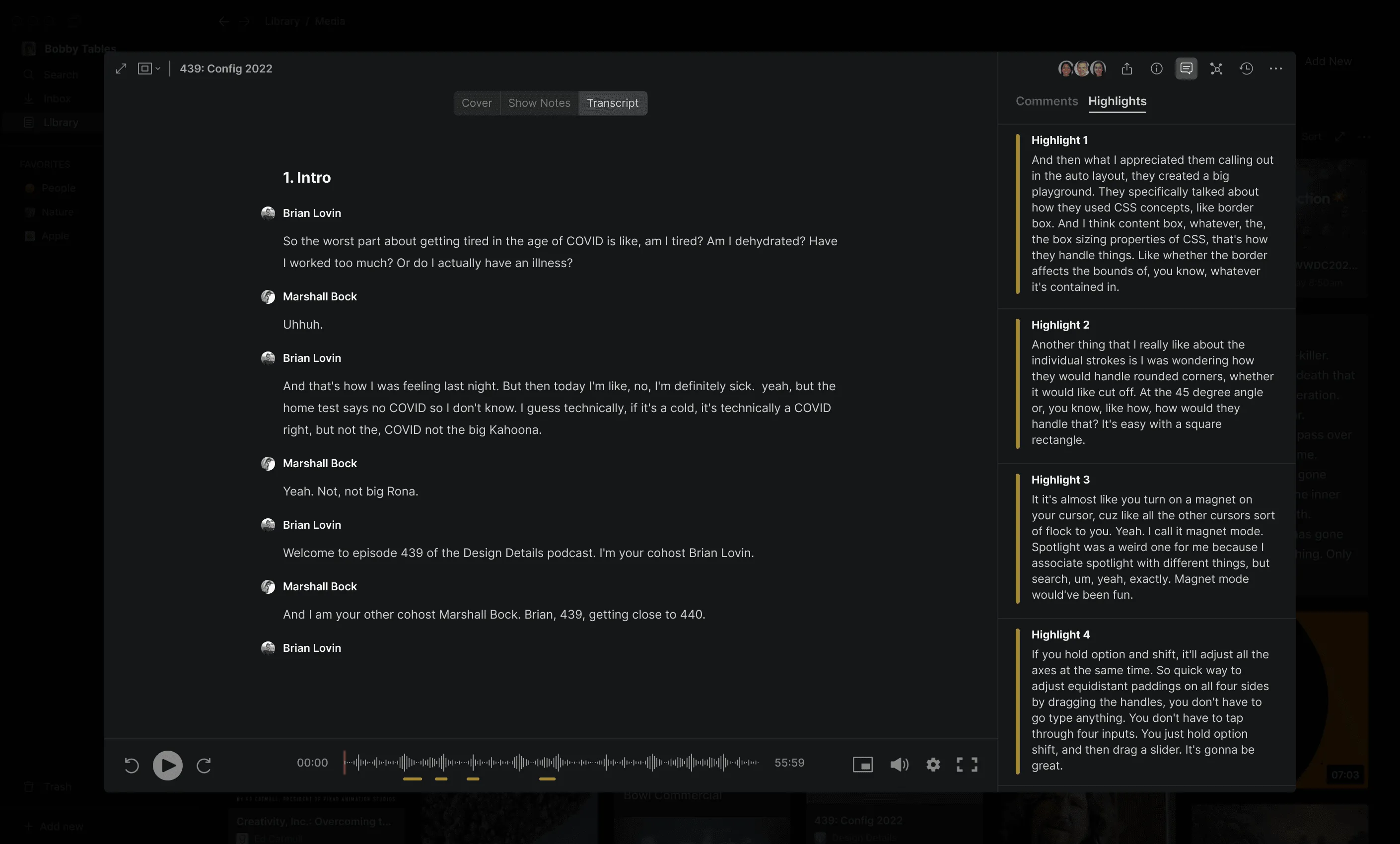Open the view mode dropdown next to the title

[x=149, y=69]
